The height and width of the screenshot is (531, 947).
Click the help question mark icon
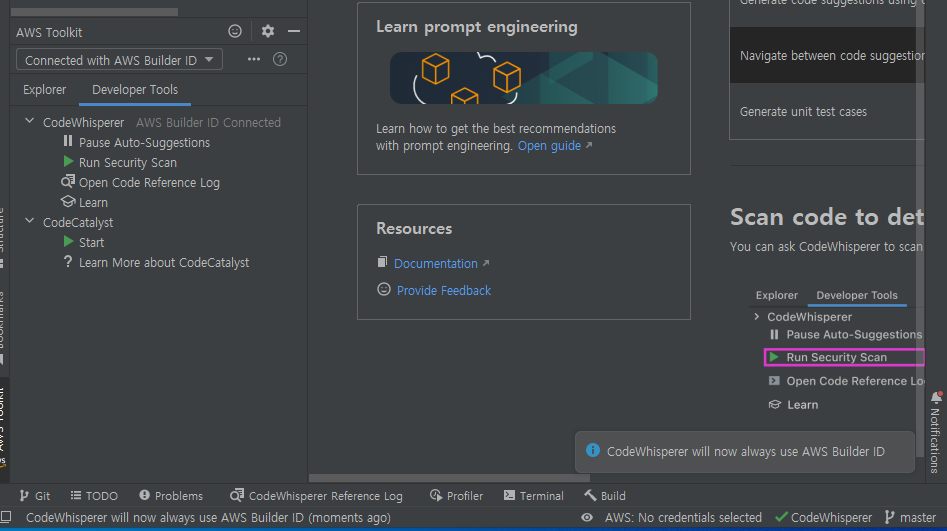[280, 59]
